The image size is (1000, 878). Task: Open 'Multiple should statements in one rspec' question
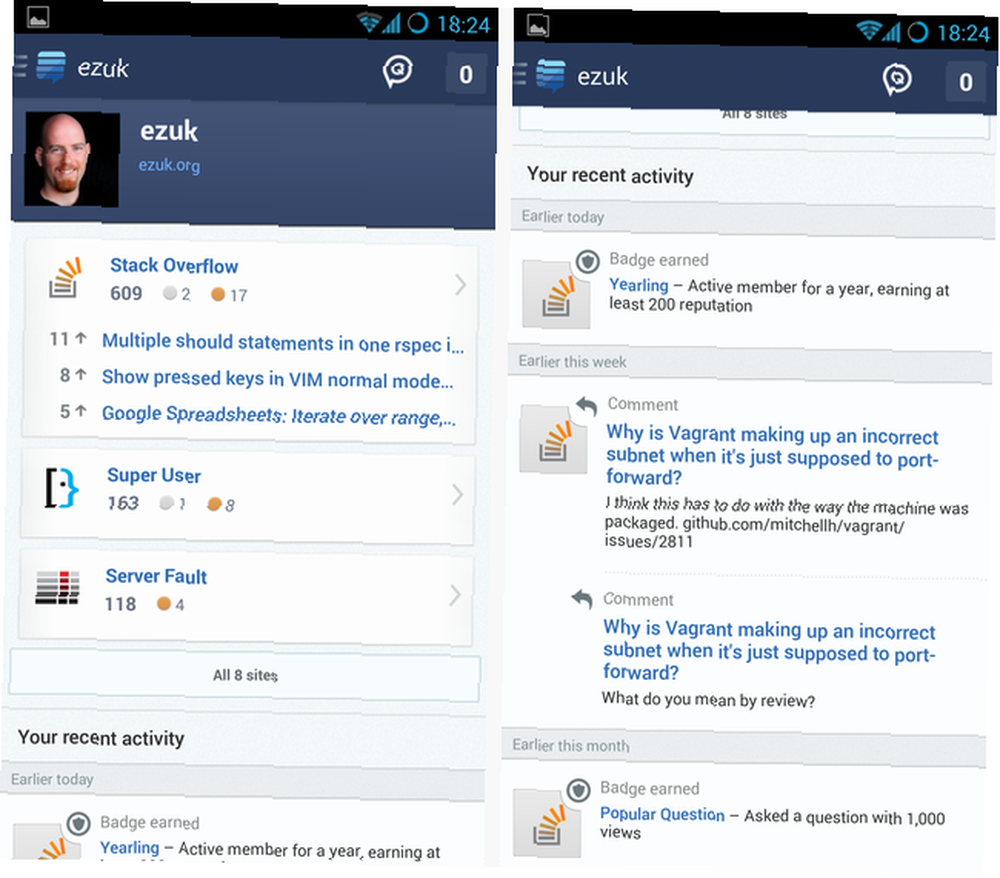point(283,344)
